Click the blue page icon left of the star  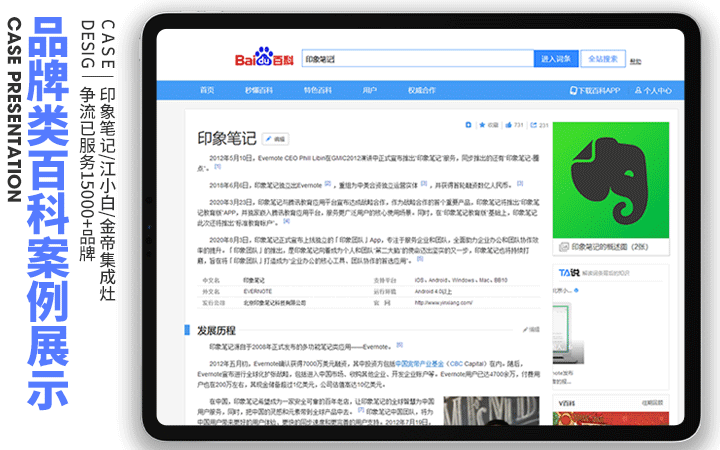(x=468, y=125)
